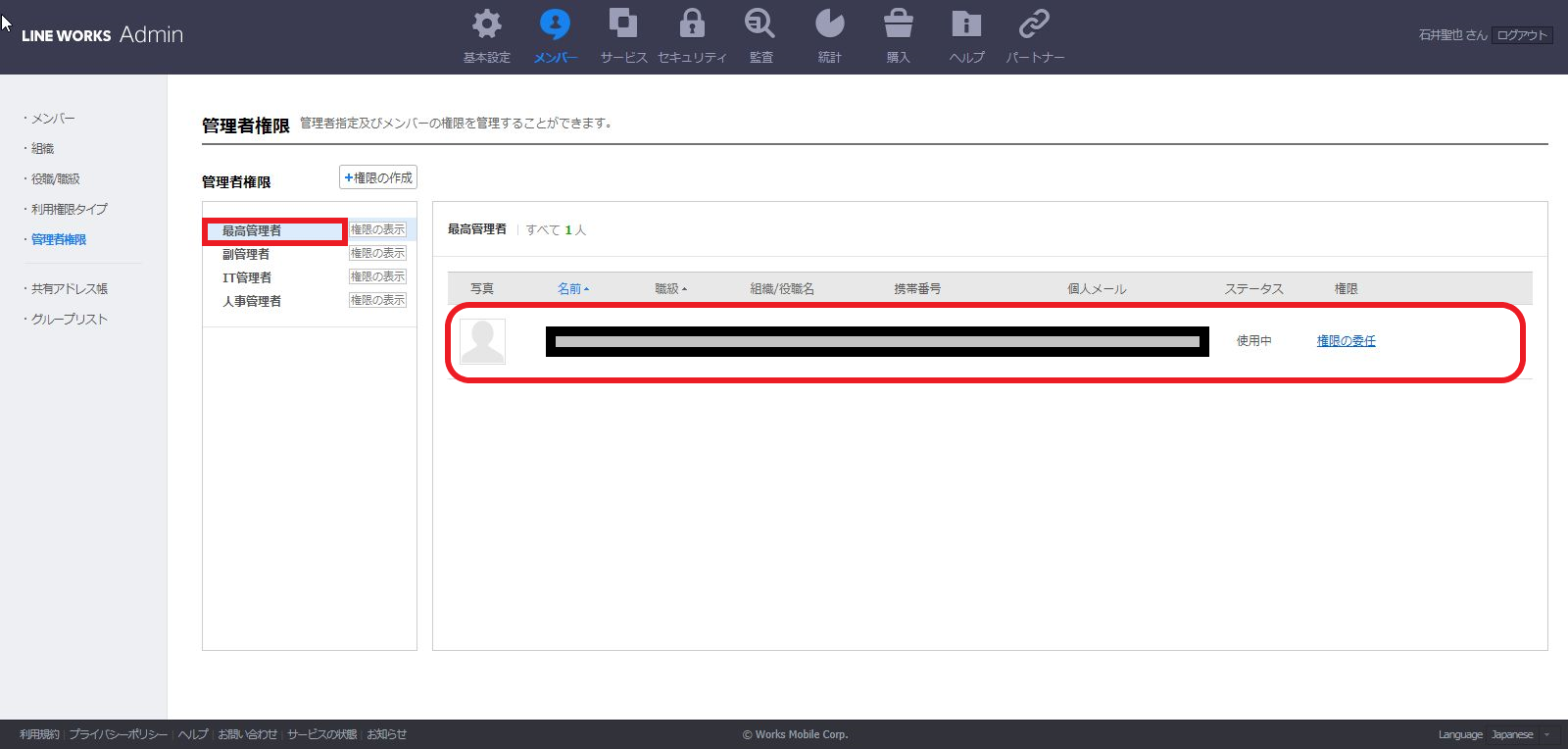Open the パートナー link icon
Viewport: 1568px width, 749px height.
click(x=1034, y=25)
